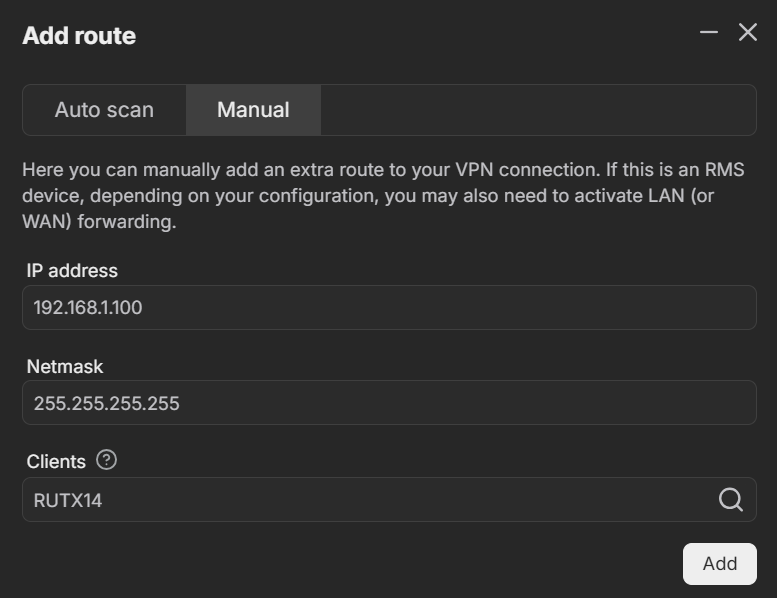
Task: Click the "IP address" field label
Action: pyautogui.click(x=72, y=271)
